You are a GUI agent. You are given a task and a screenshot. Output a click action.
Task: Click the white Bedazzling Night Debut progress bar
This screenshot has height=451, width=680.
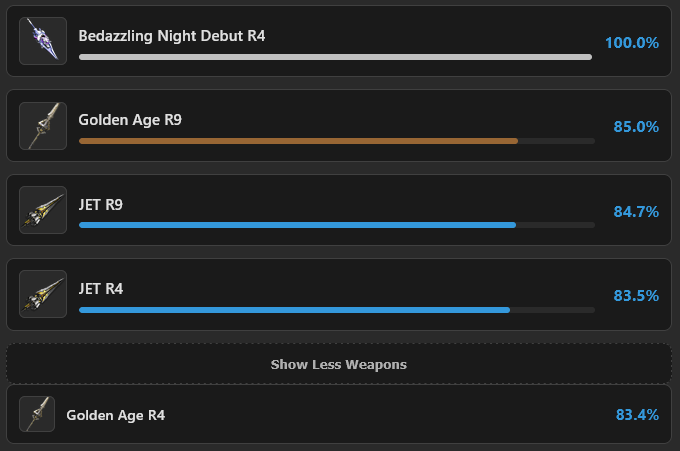click(335, 57)
